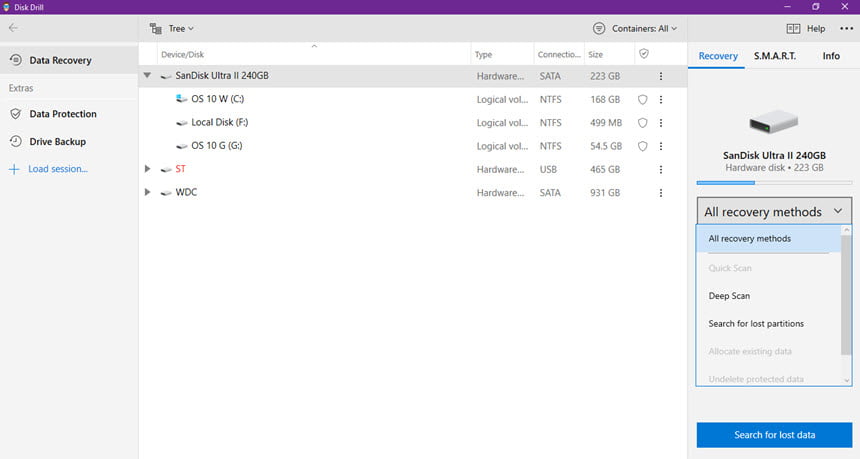860x459 pixels.
Task: Switch to the Recovery tab
Action: click(x=717, y=56)
